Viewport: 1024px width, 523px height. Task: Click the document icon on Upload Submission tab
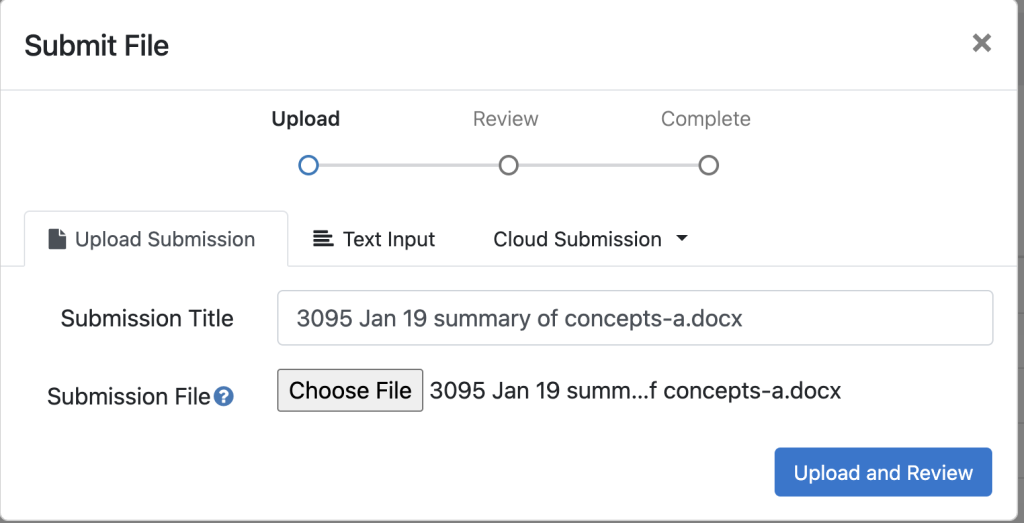[58, 239]
